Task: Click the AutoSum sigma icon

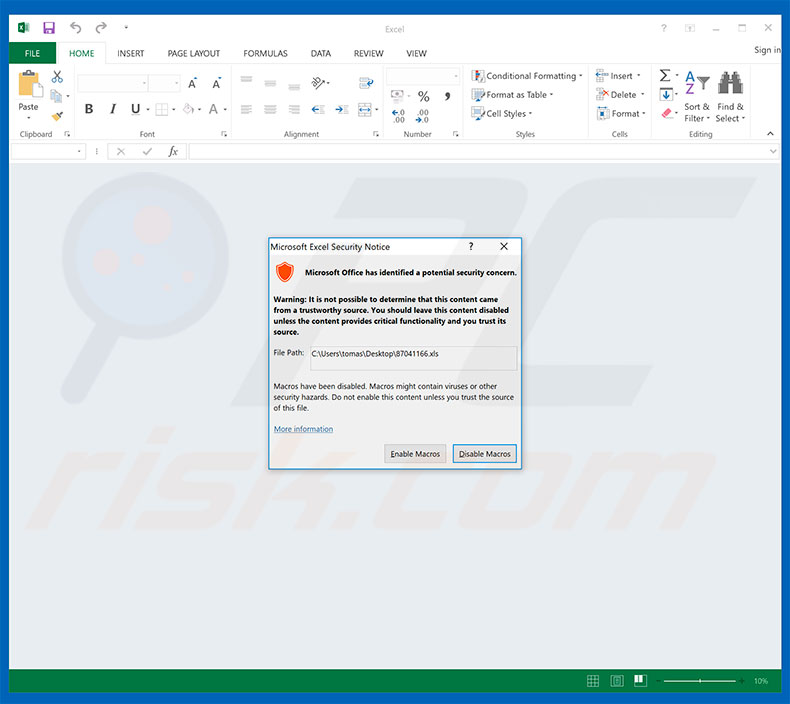Action: [x=665, y=76]
